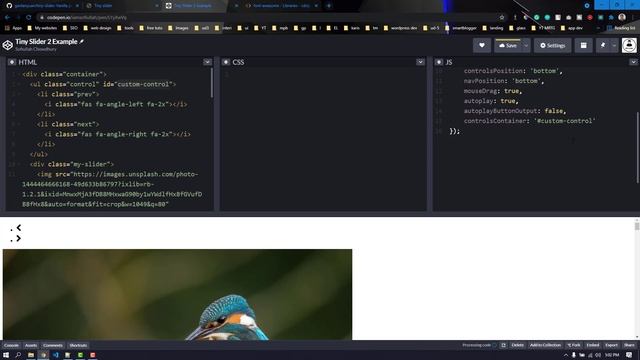The image size is (640, 360).
Task: Click the previous slide angle-left arrow
Action: pyautogui.click(x=19, y=228)
